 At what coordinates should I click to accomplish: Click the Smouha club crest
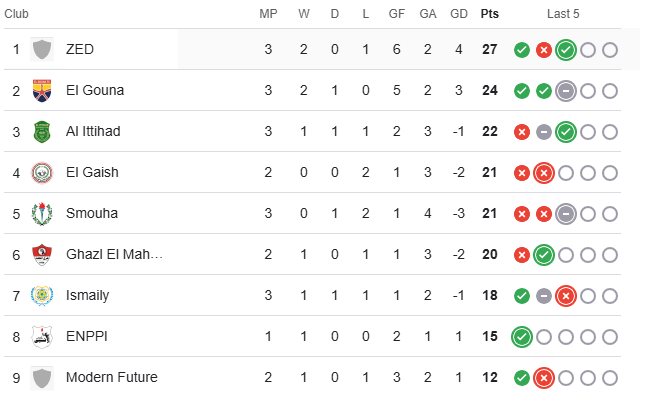tap(42, 214)
